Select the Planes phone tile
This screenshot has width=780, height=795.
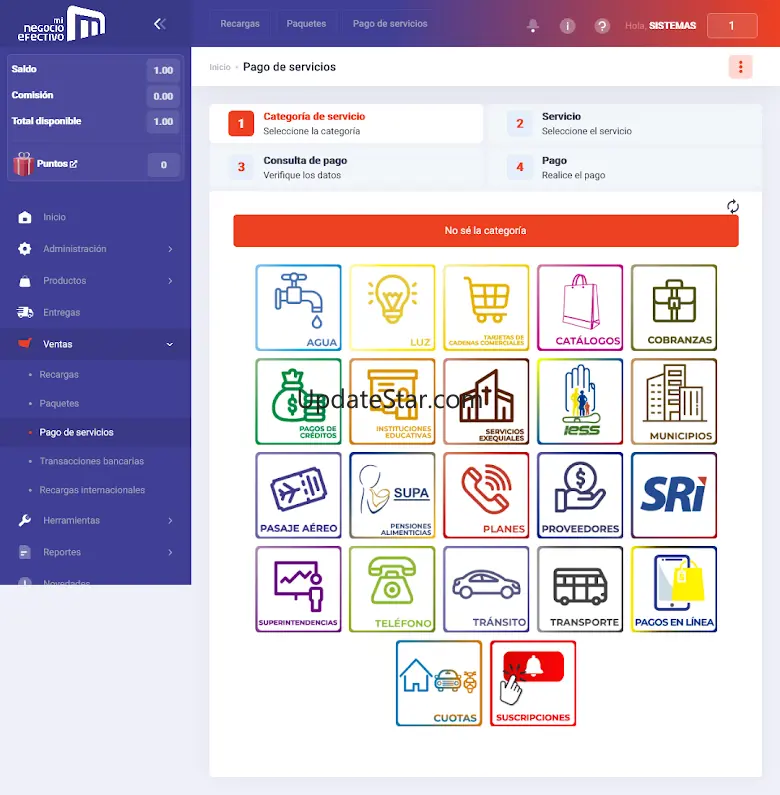point(486,495)
